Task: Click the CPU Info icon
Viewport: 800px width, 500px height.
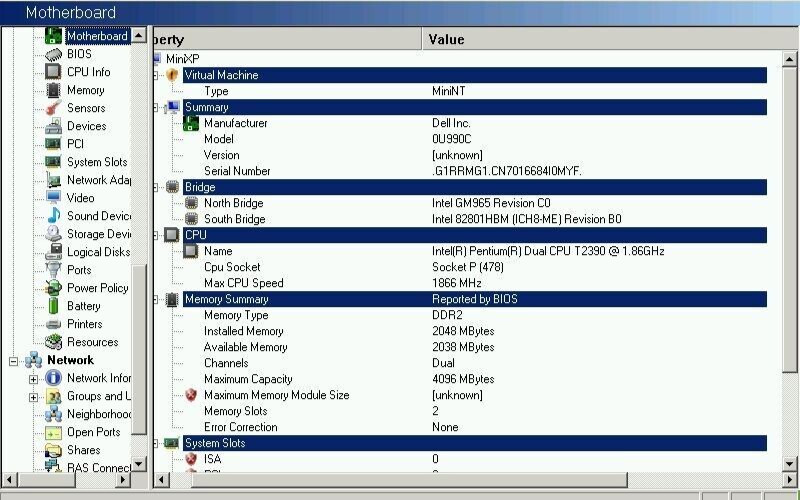Action: click(x=53, y=72)
